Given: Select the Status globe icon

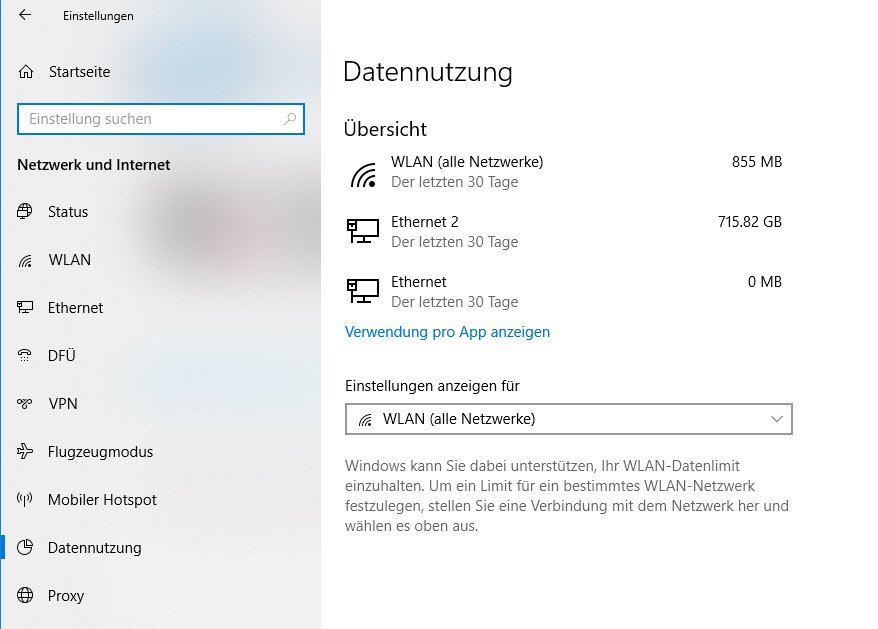Looking at the screenshot, I should pyautogui.click(x=26, y=212).
